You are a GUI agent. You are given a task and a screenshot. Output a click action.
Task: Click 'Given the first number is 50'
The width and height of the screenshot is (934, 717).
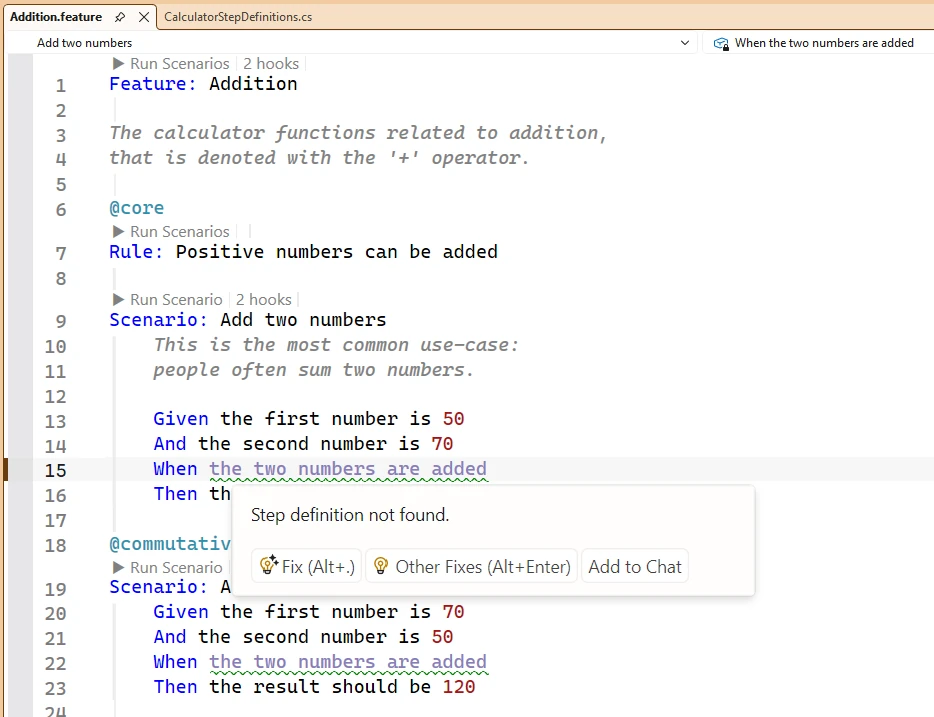(309, 419)
